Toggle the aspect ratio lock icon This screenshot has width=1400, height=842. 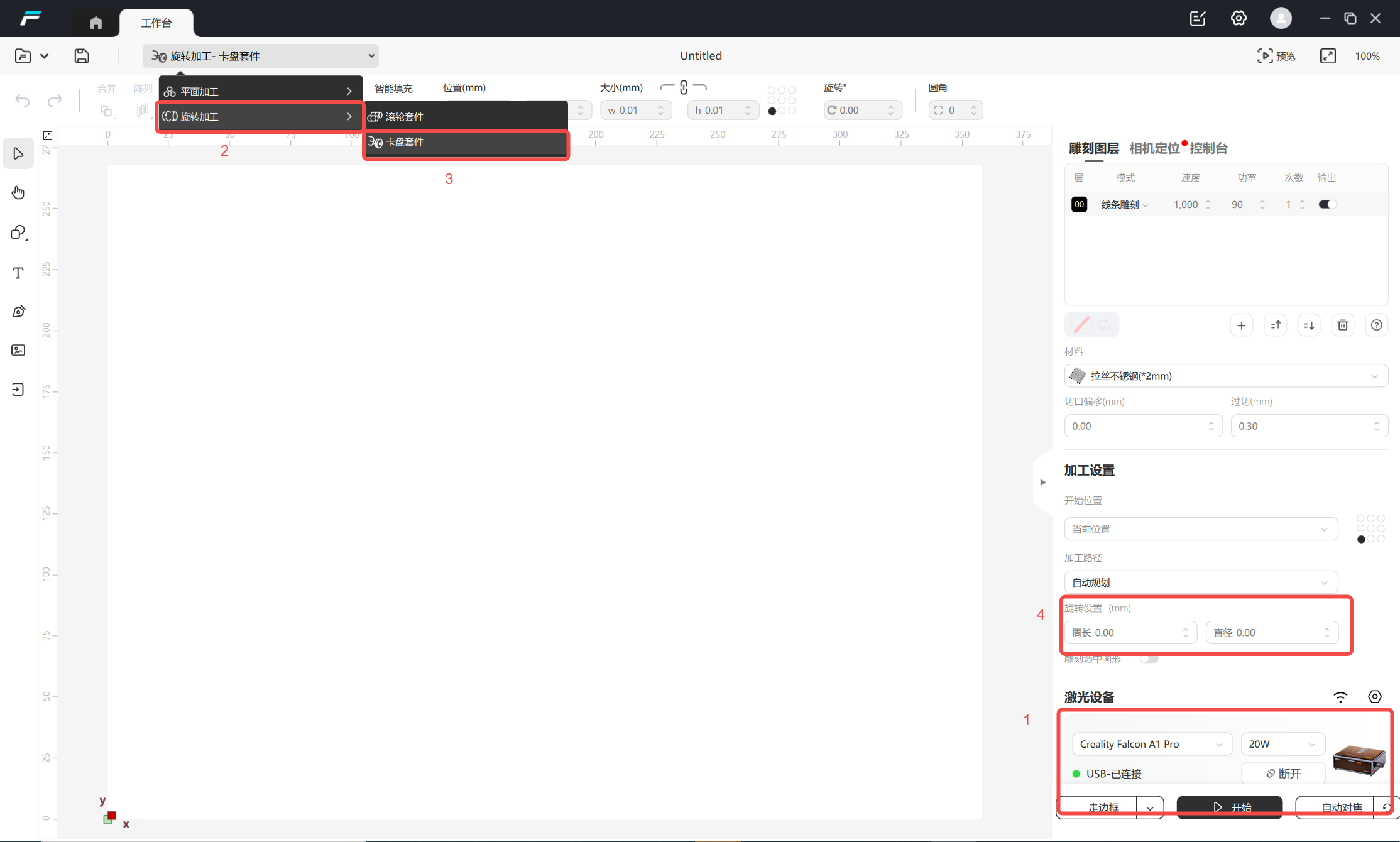(x=684, y=88)
